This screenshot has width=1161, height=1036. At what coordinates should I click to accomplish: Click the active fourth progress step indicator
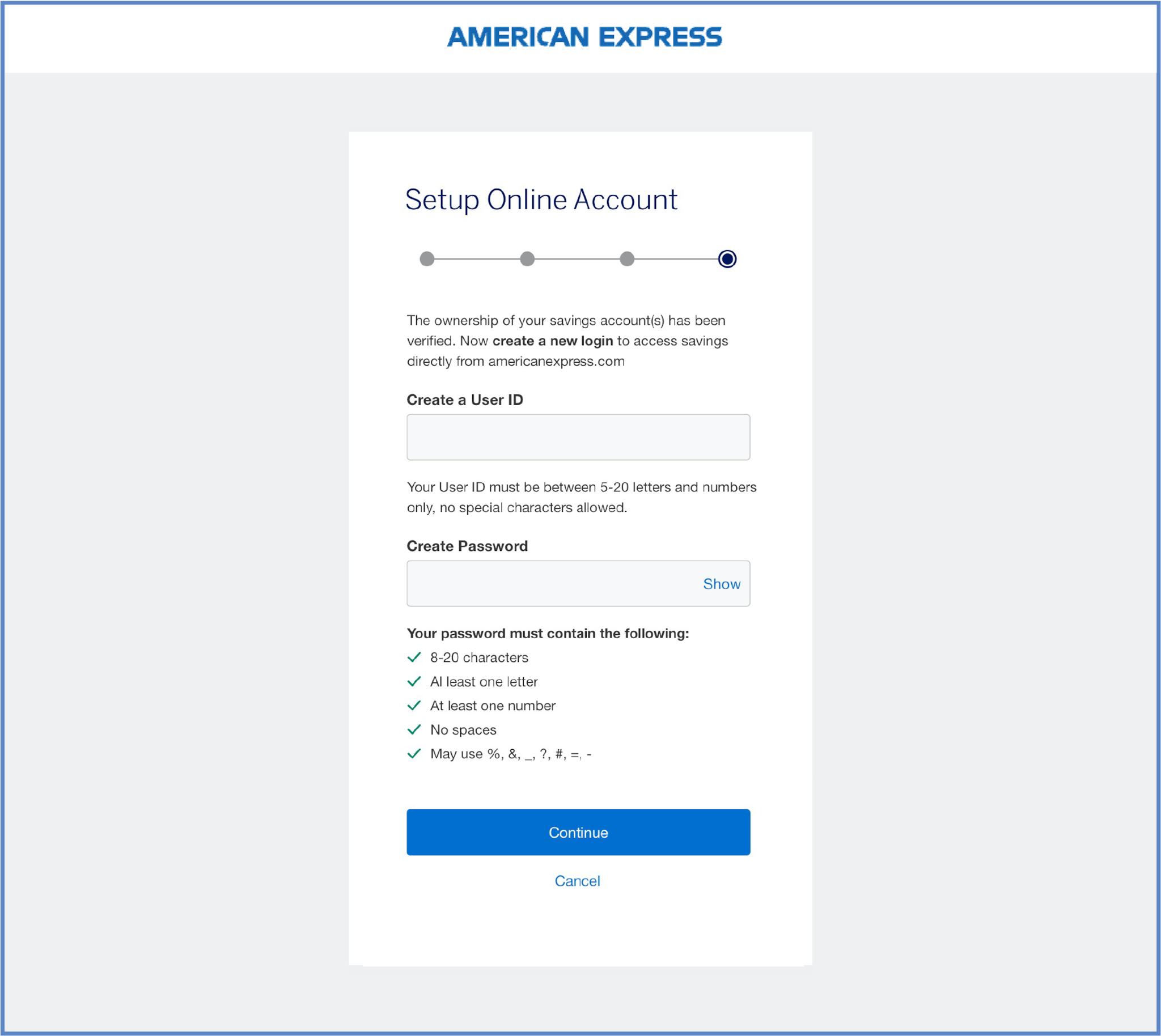click(727, 259)
